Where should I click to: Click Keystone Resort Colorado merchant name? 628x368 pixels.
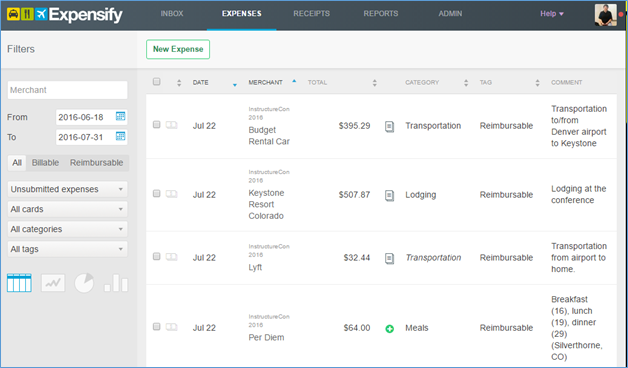(266, 204)
